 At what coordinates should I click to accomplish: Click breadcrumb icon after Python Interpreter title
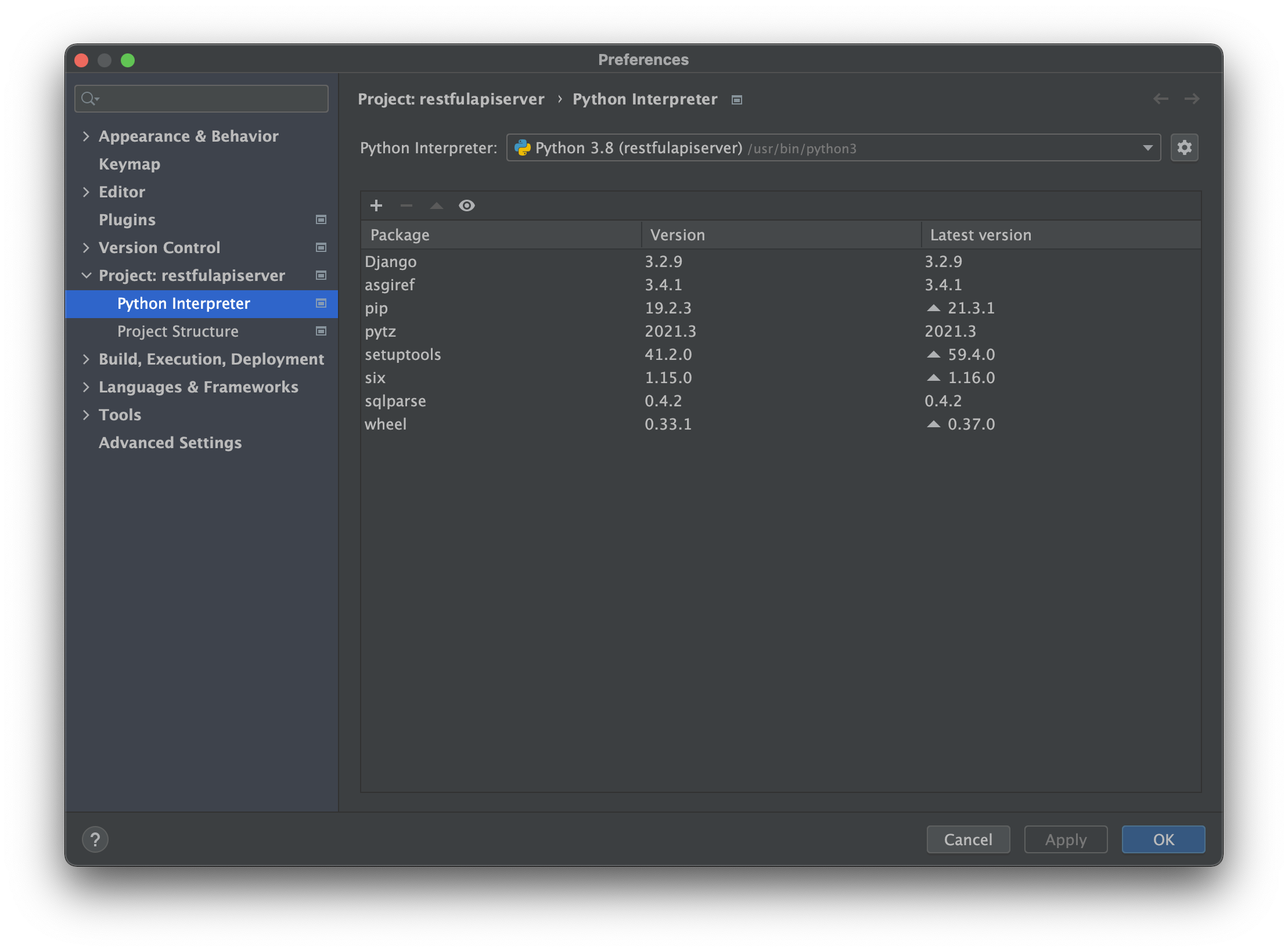point(737,100)
